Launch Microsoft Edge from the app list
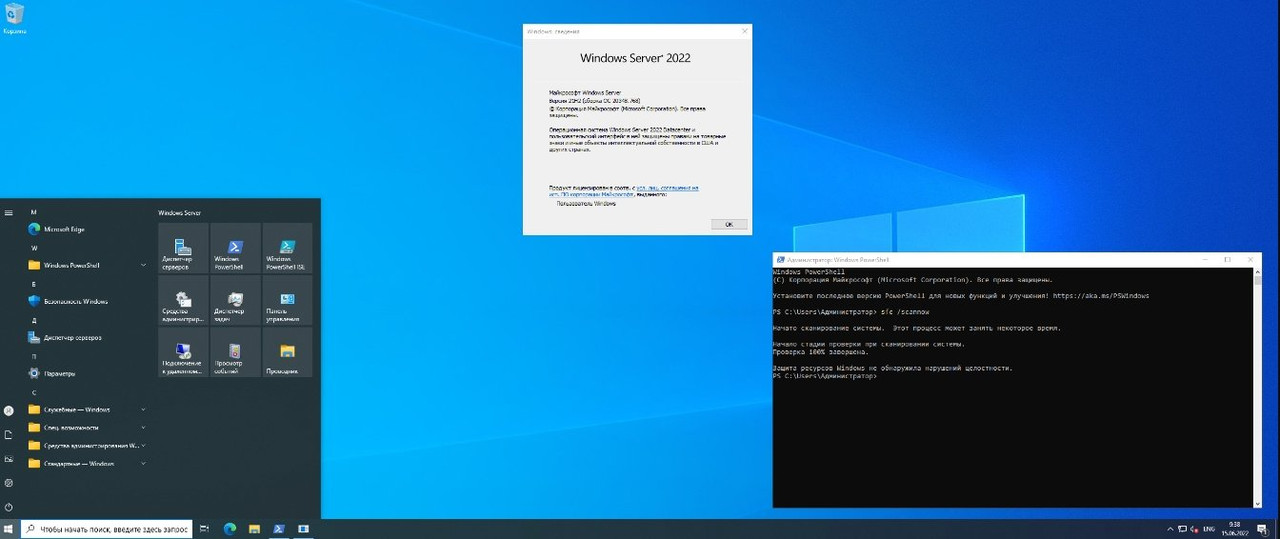Viewport: 1280px width, 539px height. click(x=88, y=229)
